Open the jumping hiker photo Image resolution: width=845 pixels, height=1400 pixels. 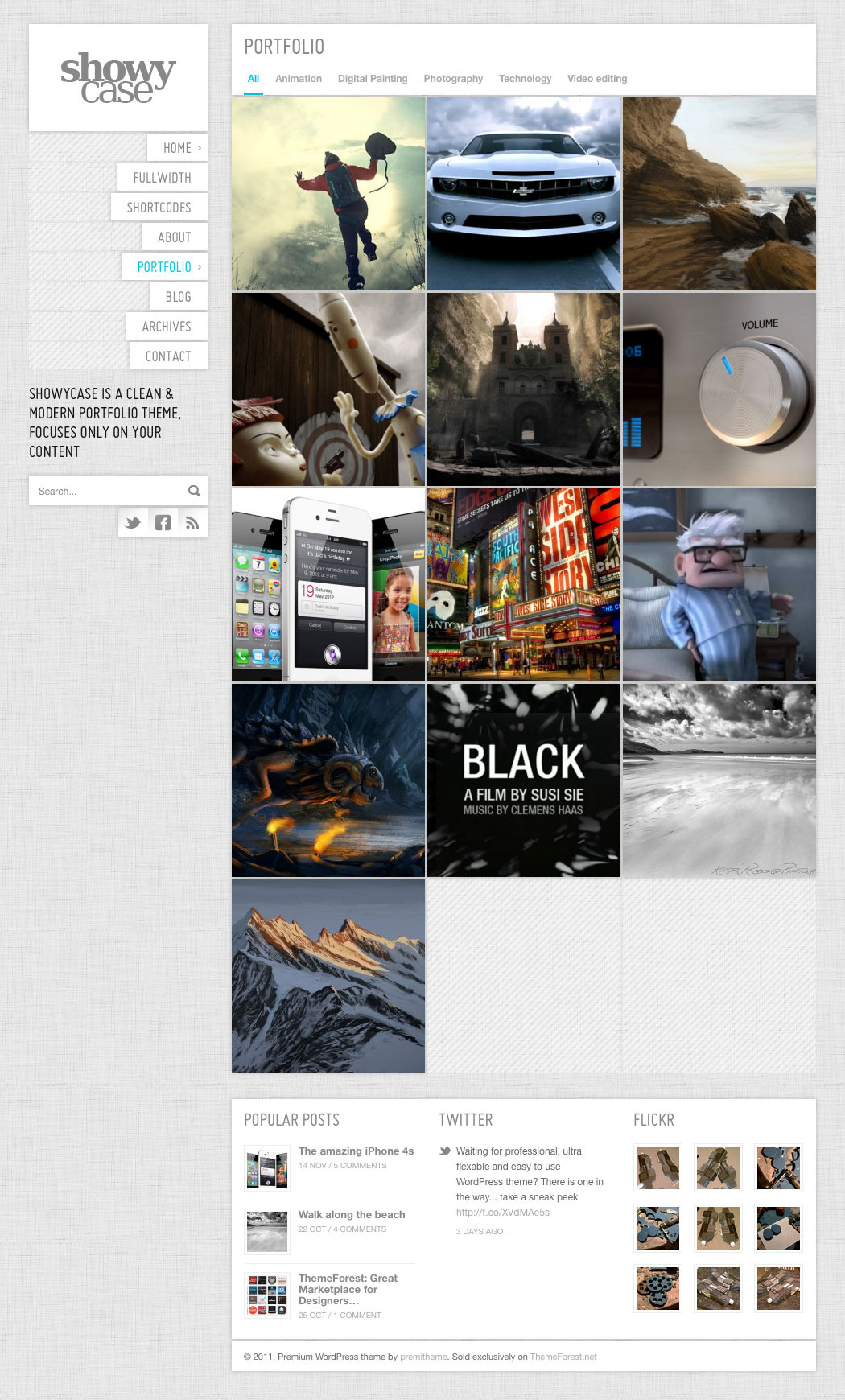pos(328,194)
